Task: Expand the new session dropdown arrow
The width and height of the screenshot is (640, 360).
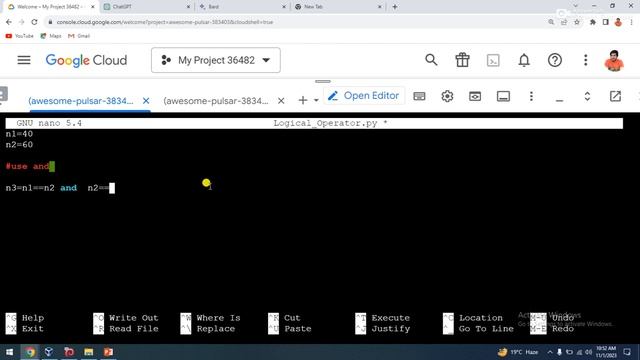Action: click(316, 100)
